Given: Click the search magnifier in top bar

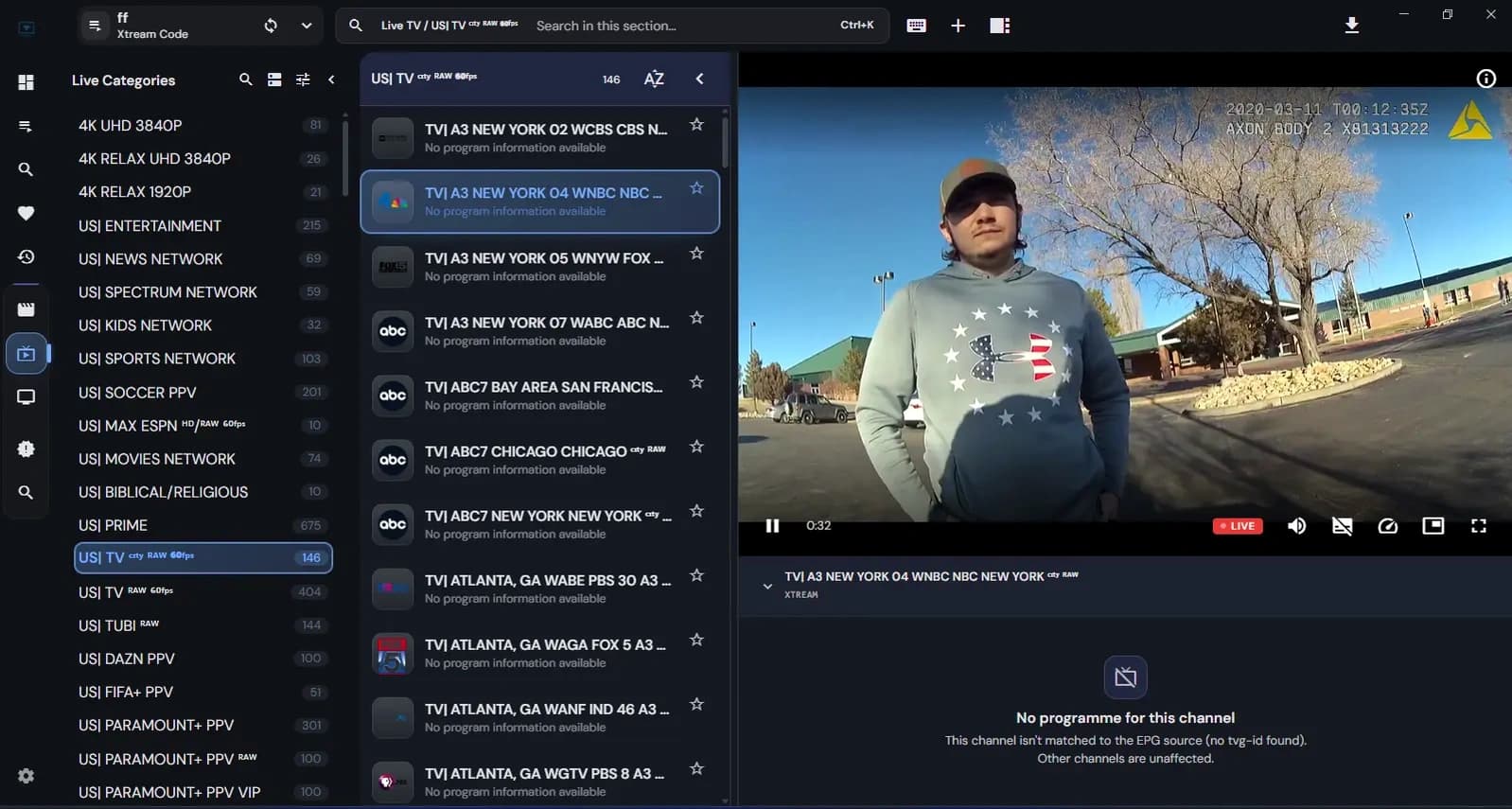Looking at the screenshot, I should click(356, 26).
